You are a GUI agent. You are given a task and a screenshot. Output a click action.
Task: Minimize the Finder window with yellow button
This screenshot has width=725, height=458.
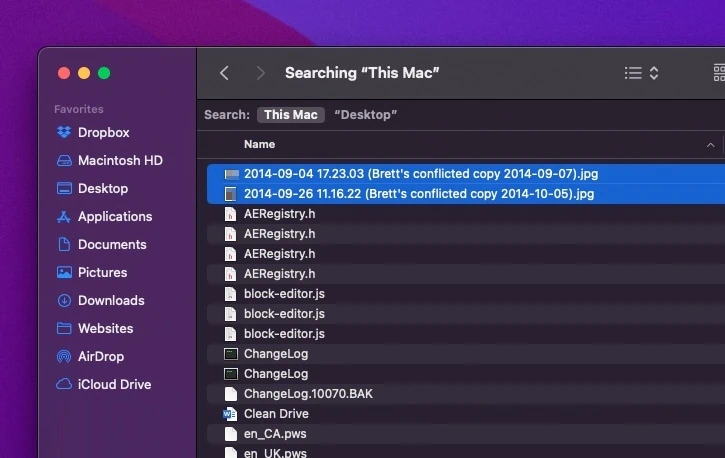pyautogui.click(x=84, y=73)
